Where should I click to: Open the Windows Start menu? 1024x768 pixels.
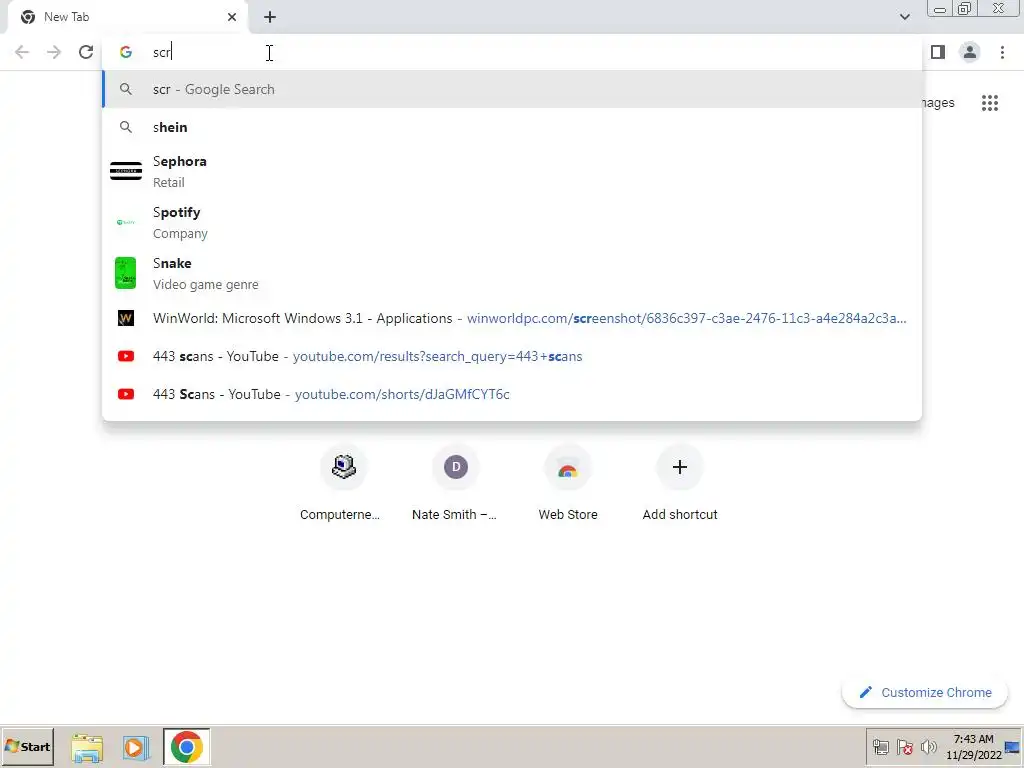pos(27,746)
